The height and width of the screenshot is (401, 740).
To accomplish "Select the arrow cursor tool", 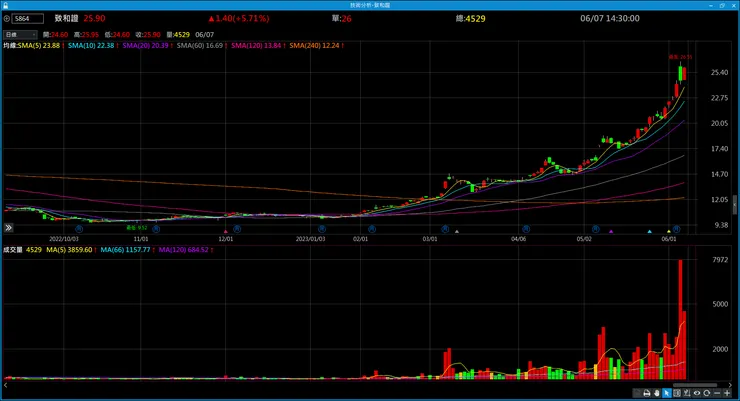I will pyautogui.click(x=666, y=393).
